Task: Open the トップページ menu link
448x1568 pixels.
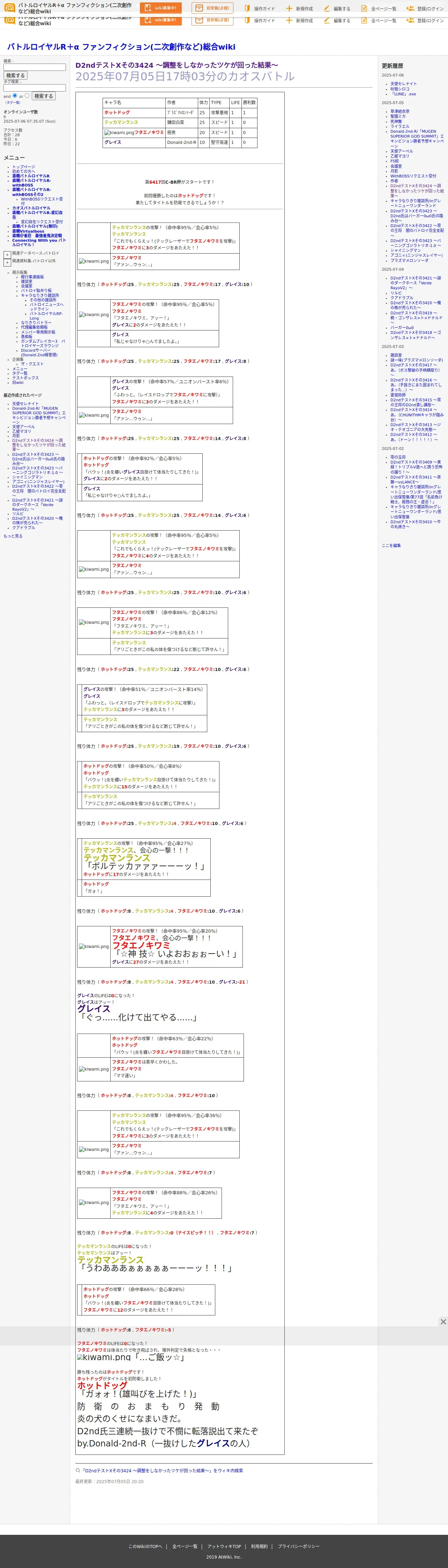Action: (x=23, y=167)
